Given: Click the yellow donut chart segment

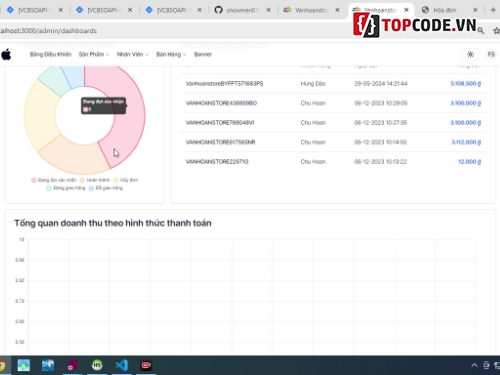Looking at the screenshot, I should [40, 115].
